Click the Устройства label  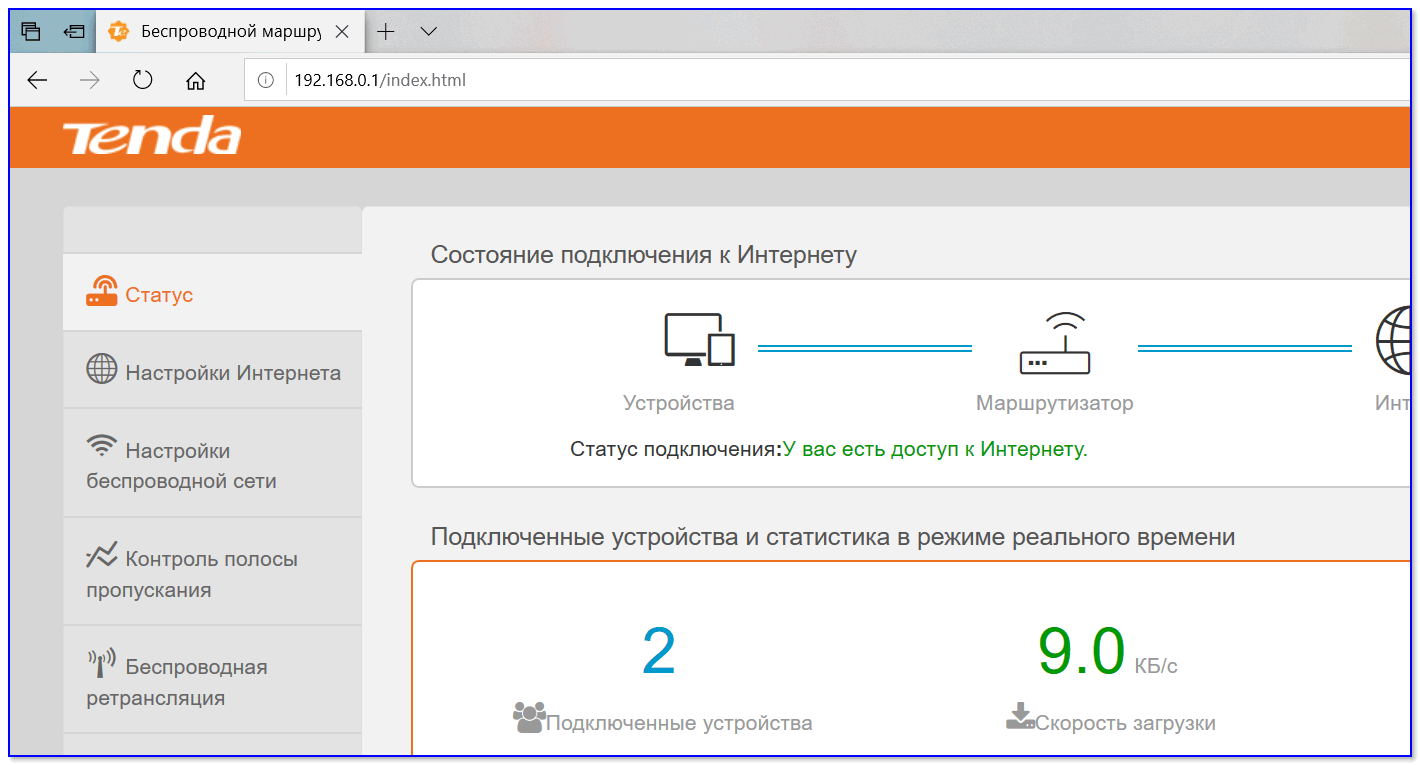tap(678, 403)
